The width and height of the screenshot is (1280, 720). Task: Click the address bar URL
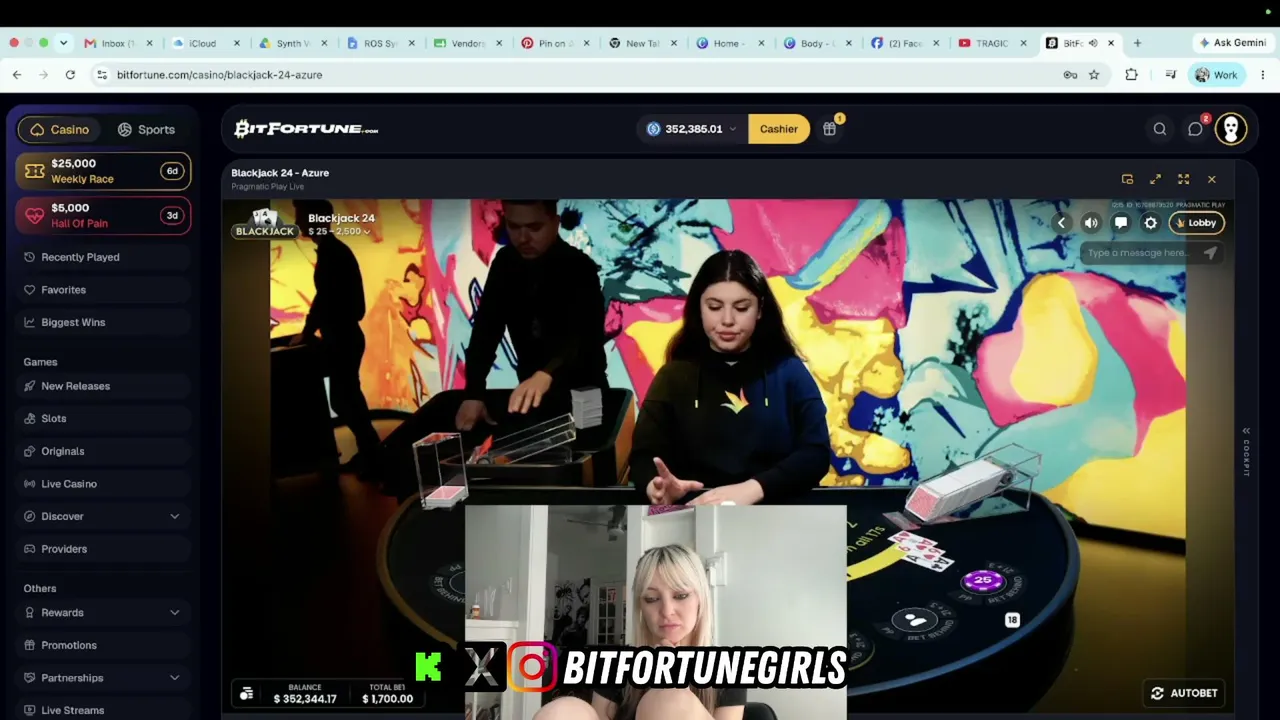pyautogui.click(x=219, y=75)
